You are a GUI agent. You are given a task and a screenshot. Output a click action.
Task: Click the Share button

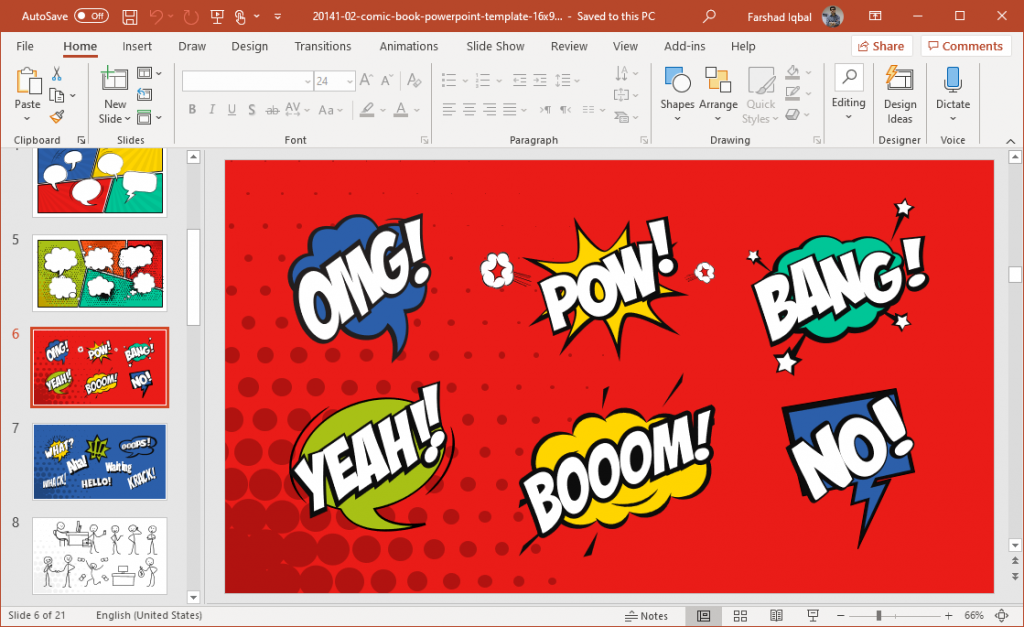[882, 46]
